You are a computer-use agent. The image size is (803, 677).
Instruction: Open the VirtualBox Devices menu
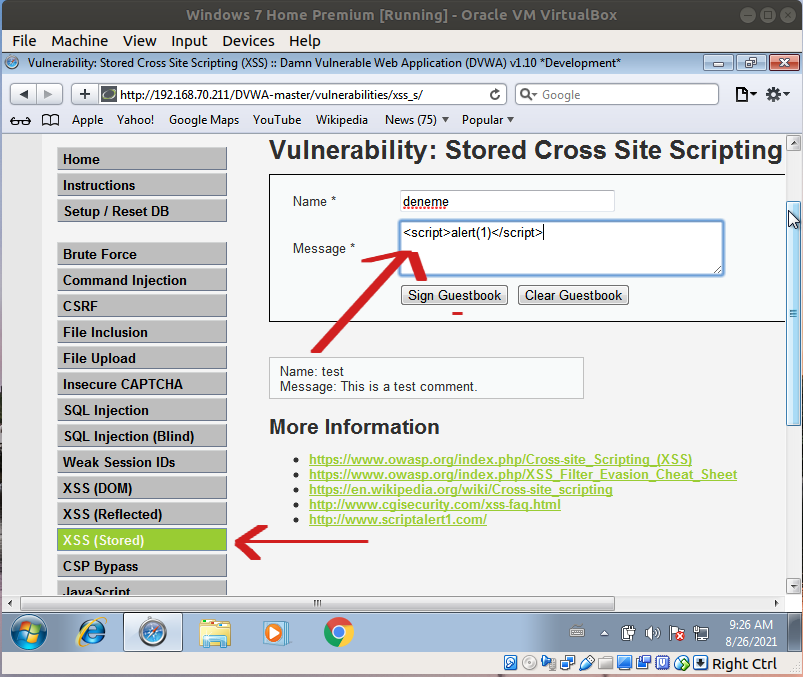(x=248, y=41)
